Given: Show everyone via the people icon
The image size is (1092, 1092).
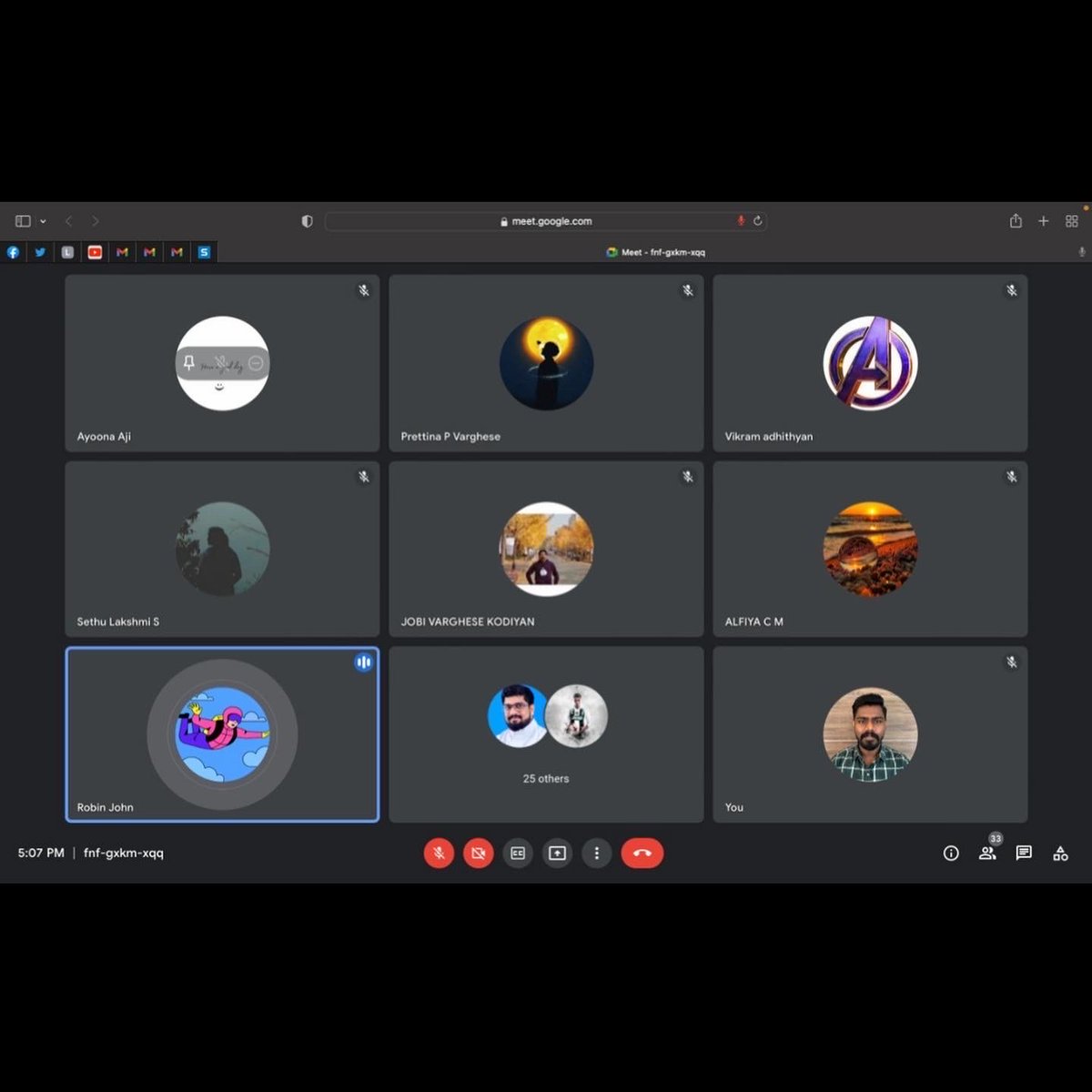Looking at the screenshot, I should point(986,854).
